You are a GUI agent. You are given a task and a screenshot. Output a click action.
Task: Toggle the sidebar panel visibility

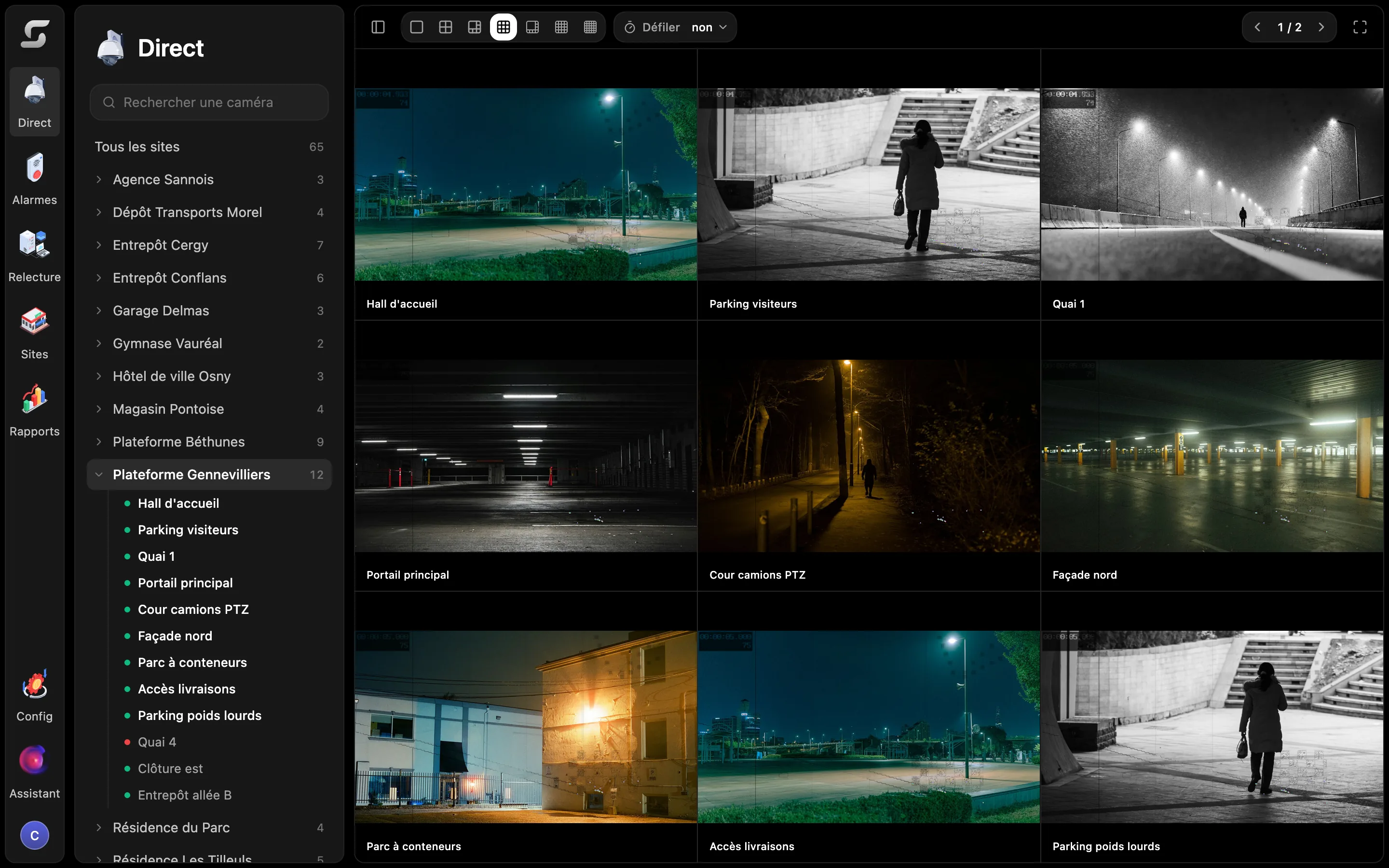pyautogui.click(x=378, y=27)
